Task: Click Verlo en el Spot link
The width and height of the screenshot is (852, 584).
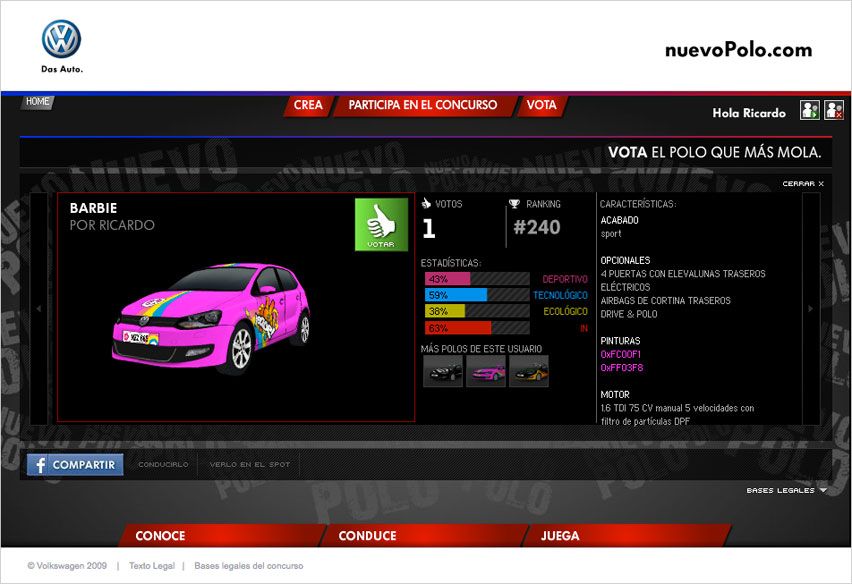Action: 250,464
